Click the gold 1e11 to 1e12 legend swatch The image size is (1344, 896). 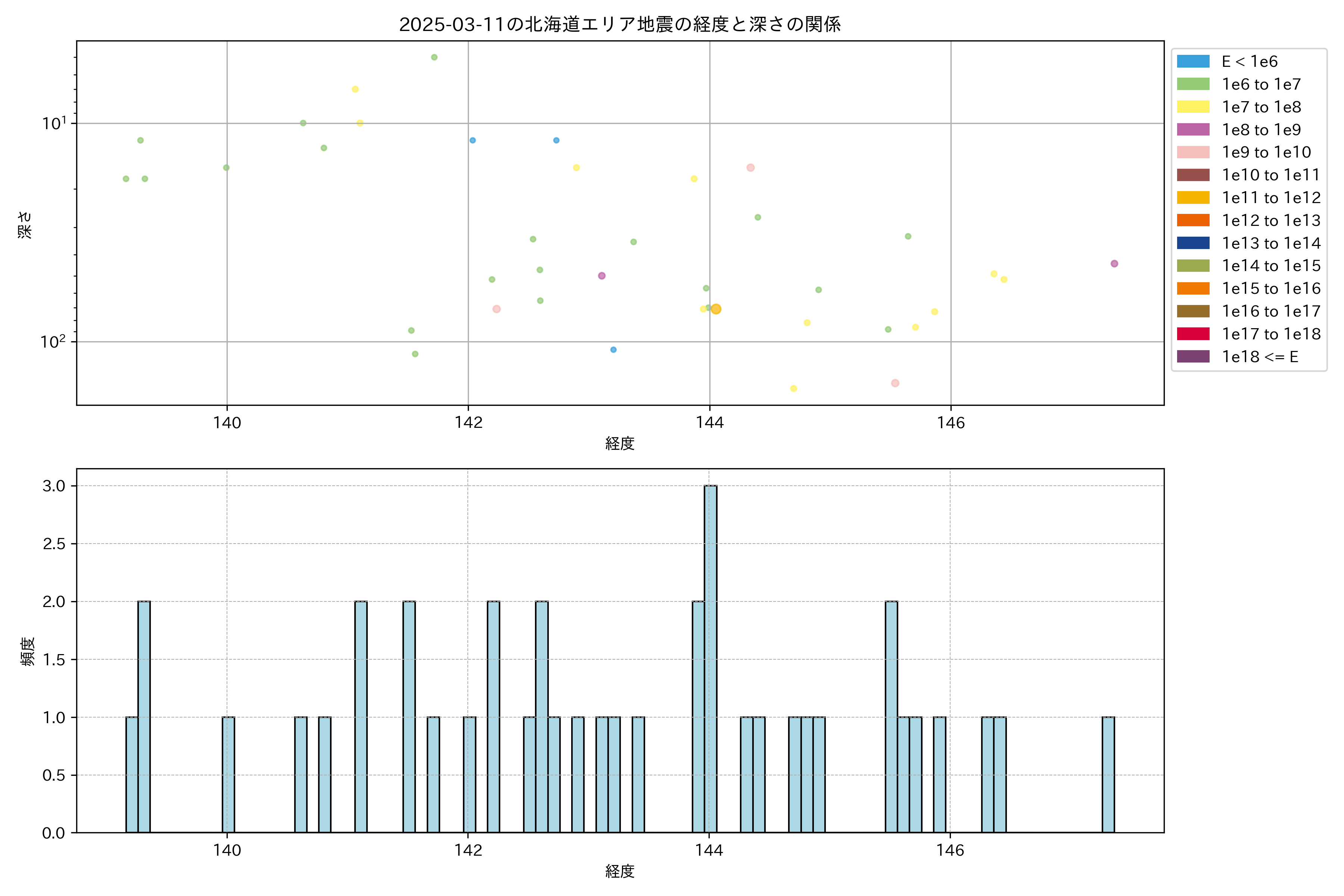tap(1192, 198)
